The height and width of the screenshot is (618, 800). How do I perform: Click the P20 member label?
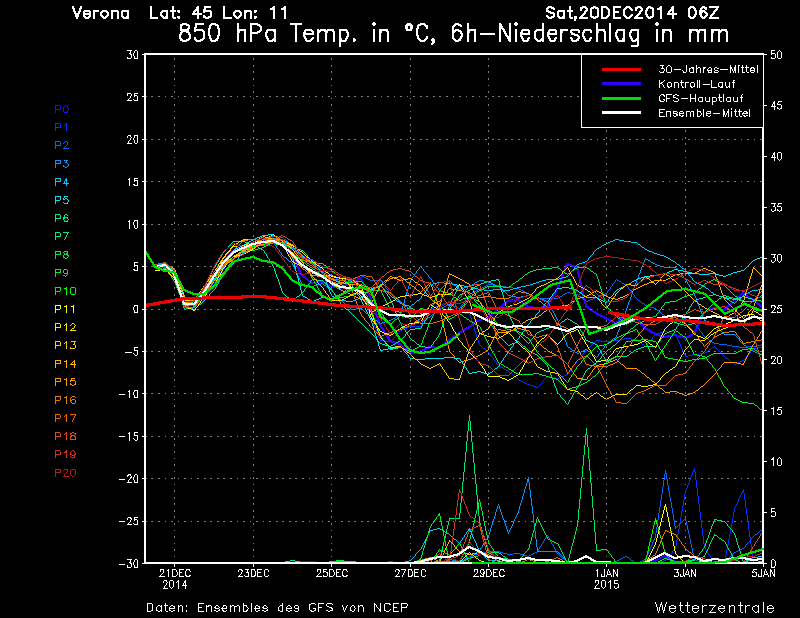pyautogui.click(x=65, y=473)
